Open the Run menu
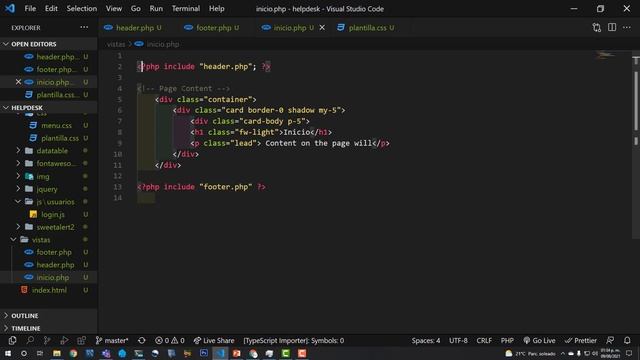This screenshot has height=360, width=640. click(x=156, y=9)
